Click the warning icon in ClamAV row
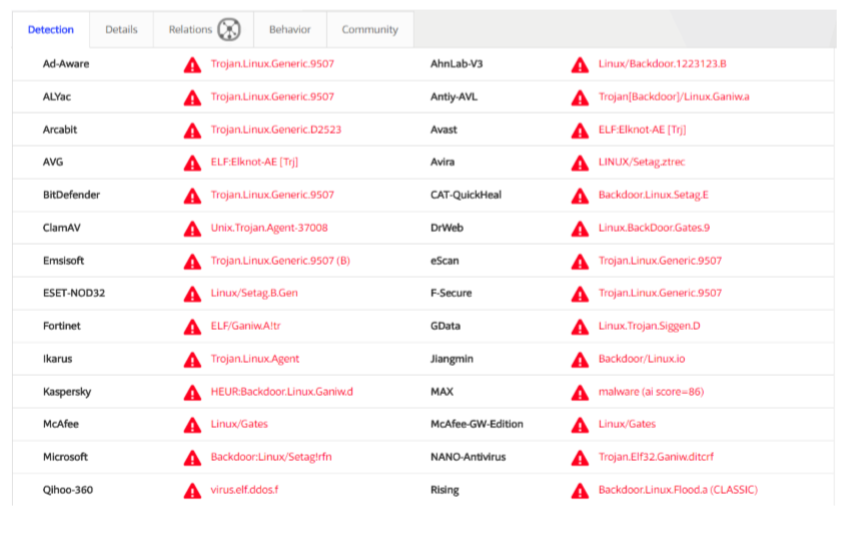 (x=192, y=229)
